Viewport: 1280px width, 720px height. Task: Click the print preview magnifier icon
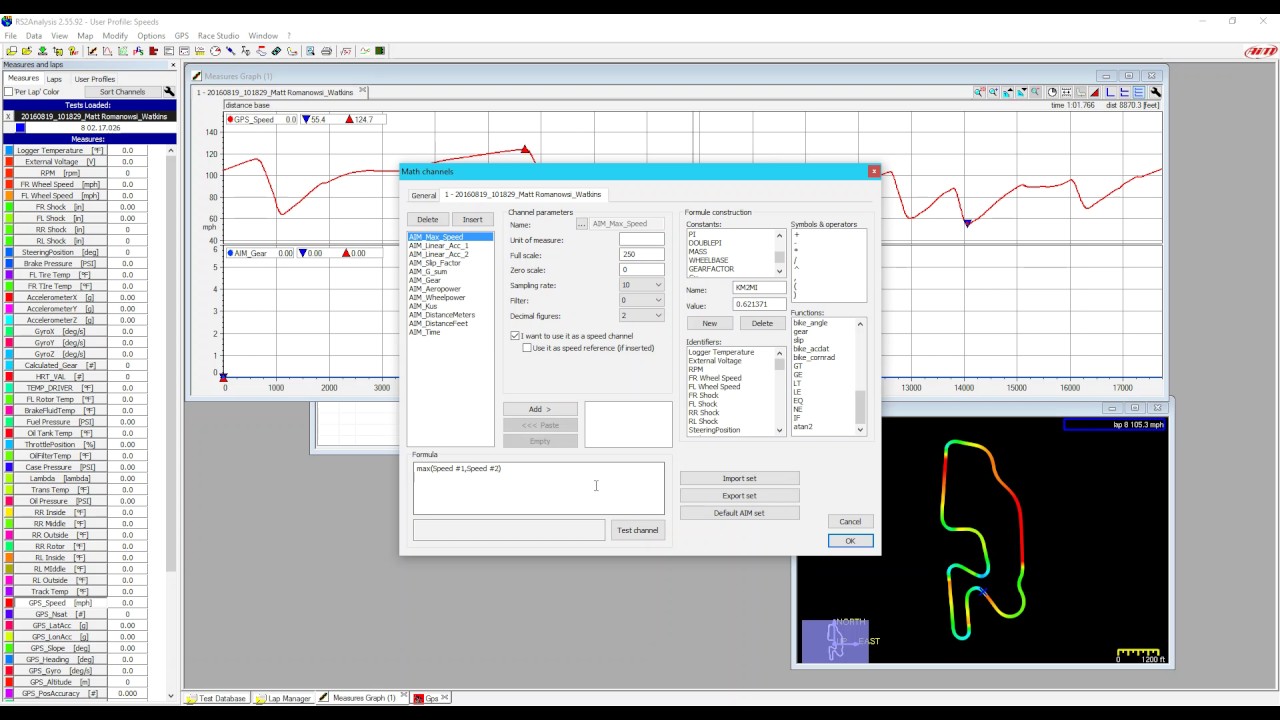[310, 51]
